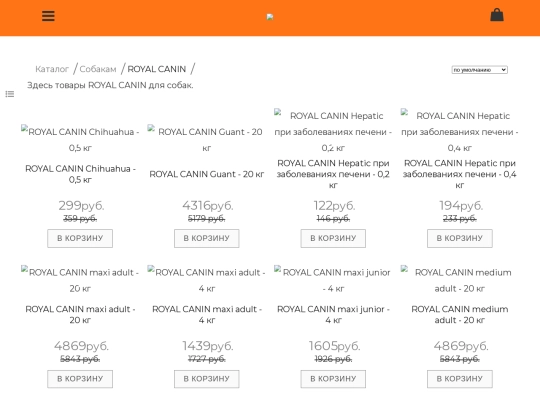The width and height of the screenshot is (540, 405).
Task: Click the 122руб. price
Action: point(334,206)
